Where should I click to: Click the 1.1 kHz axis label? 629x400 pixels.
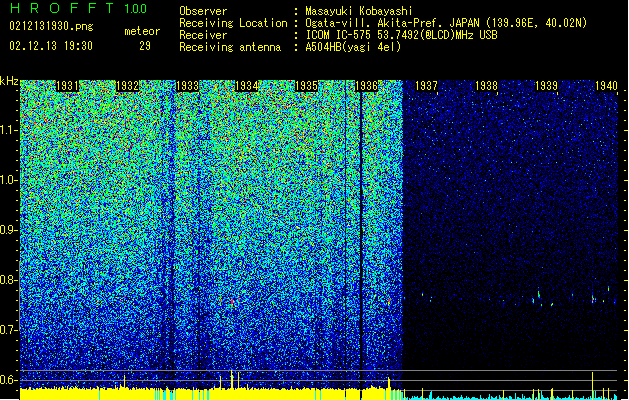9,130
